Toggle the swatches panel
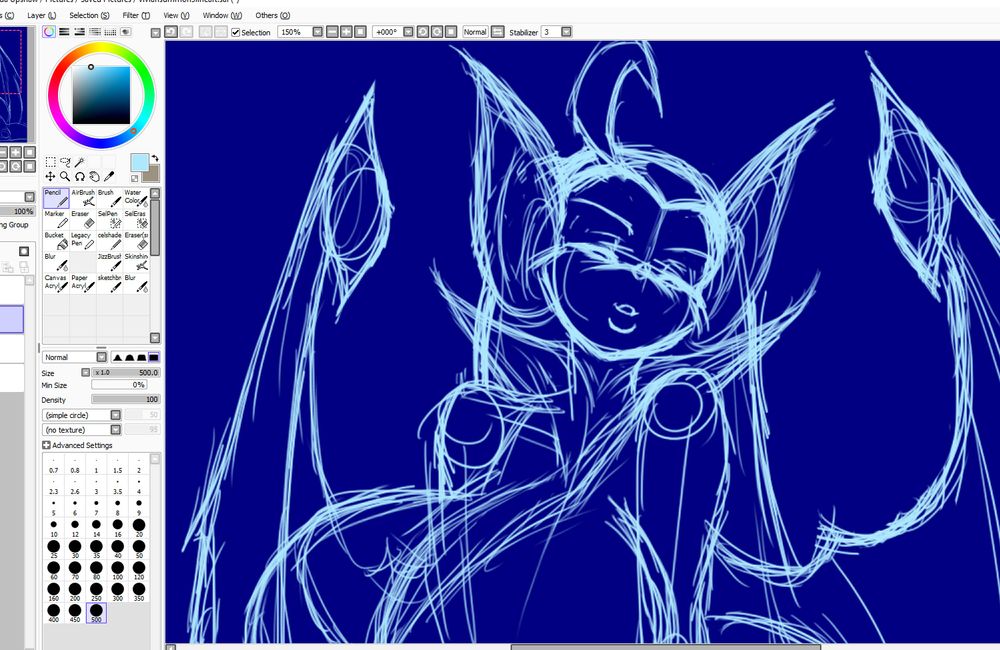The height and width of the screenshot is (650, 1000). tap(110, 32)
